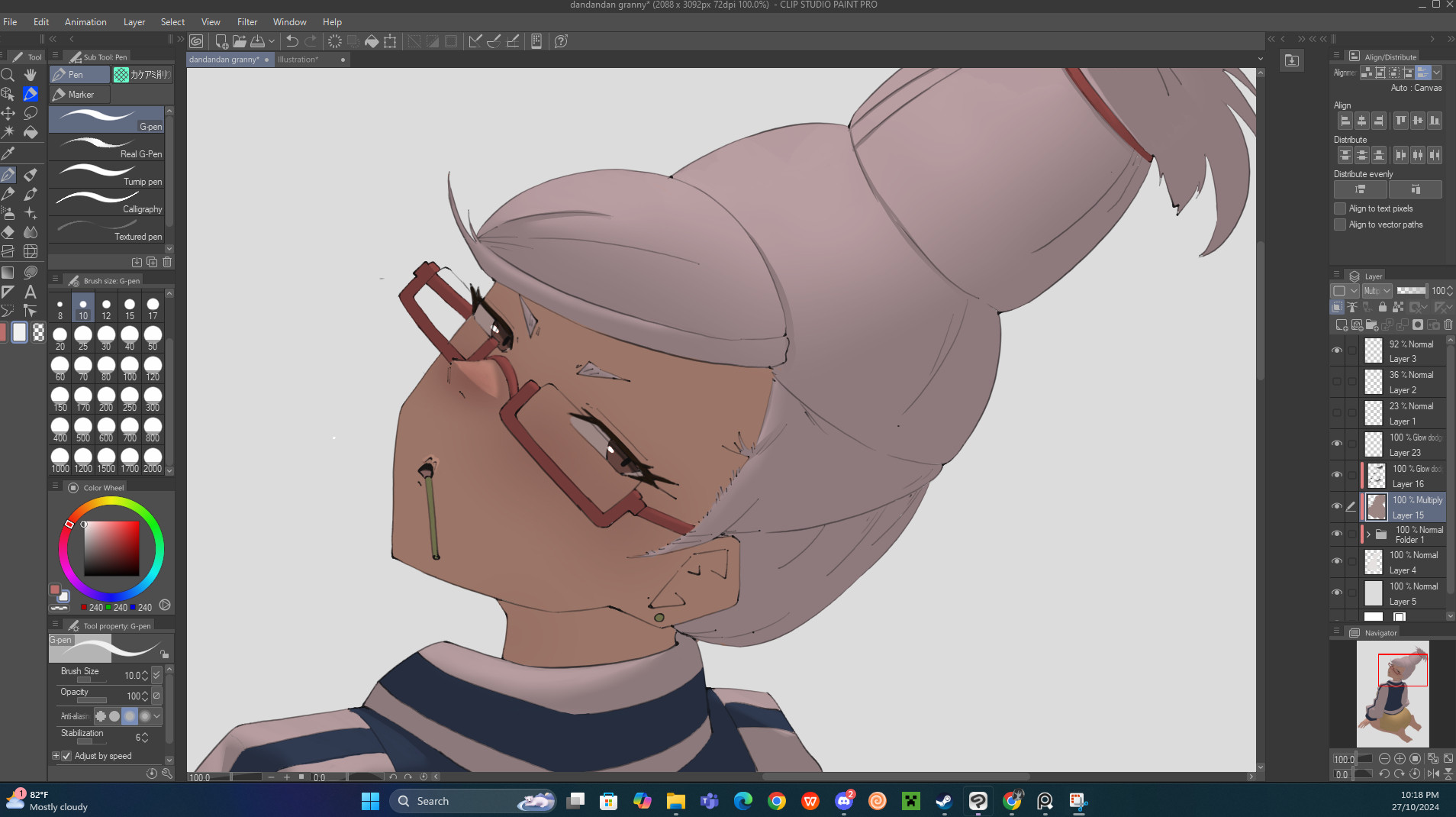
Task: Click the New canvas icon in command bar
Action: (x=221, y=41)
